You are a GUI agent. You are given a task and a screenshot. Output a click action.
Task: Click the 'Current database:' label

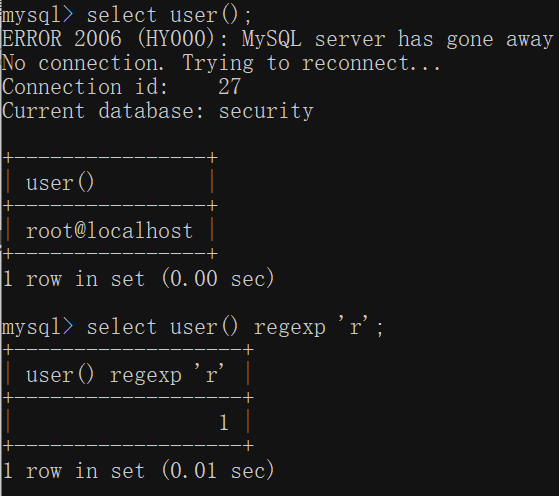pyautogui.click(x=103, y=111)
